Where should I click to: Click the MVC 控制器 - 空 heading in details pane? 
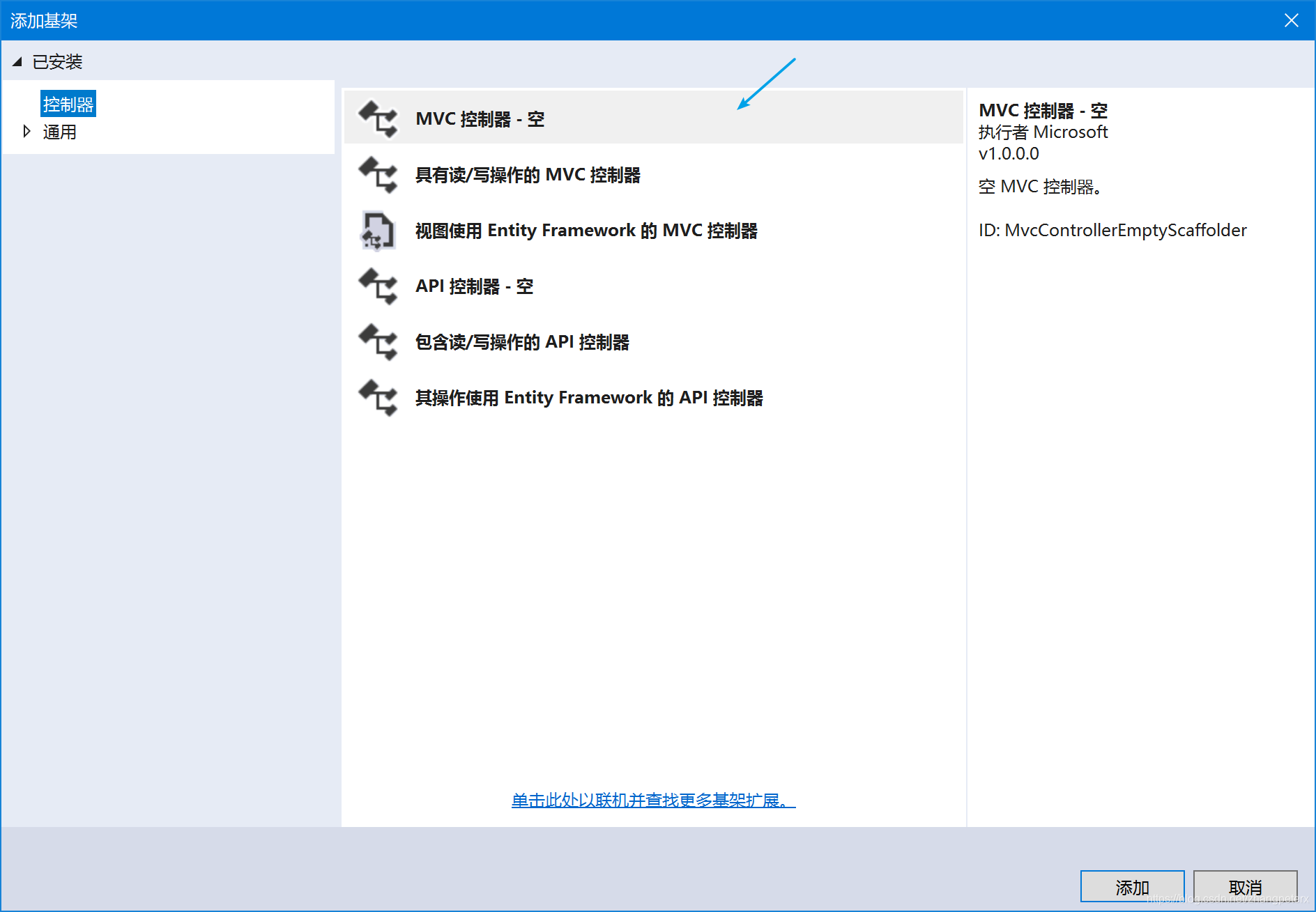tap(1043, 111)
